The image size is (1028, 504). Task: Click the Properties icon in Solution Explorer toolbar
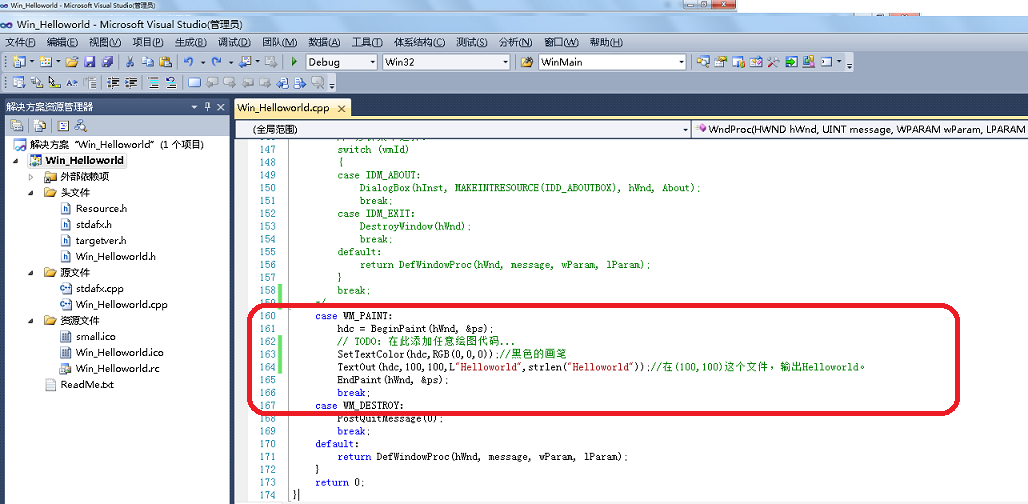point(17,126)
